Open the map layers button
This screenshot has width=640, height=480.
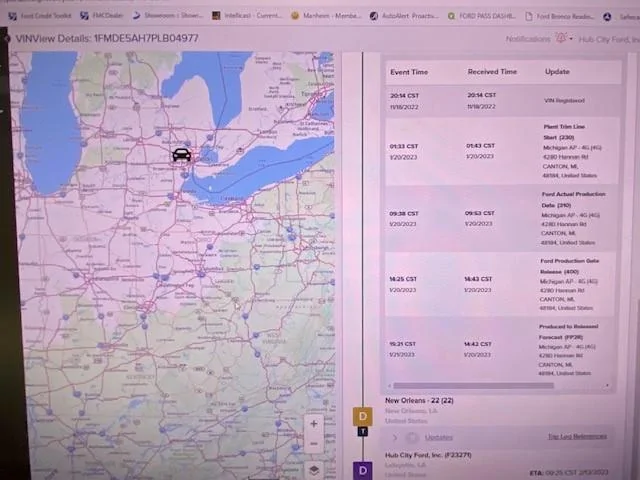coord(313,470)
